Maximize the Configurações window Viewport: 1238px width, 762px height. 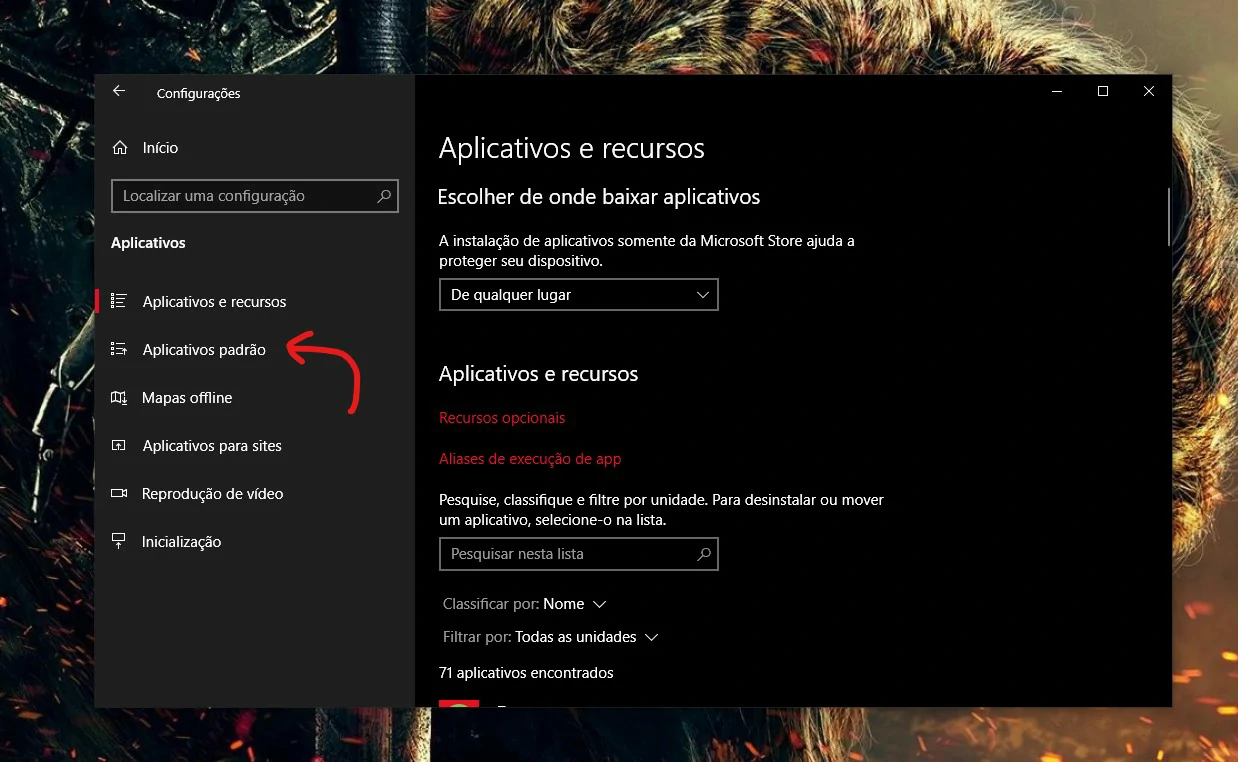(1103, 91)
